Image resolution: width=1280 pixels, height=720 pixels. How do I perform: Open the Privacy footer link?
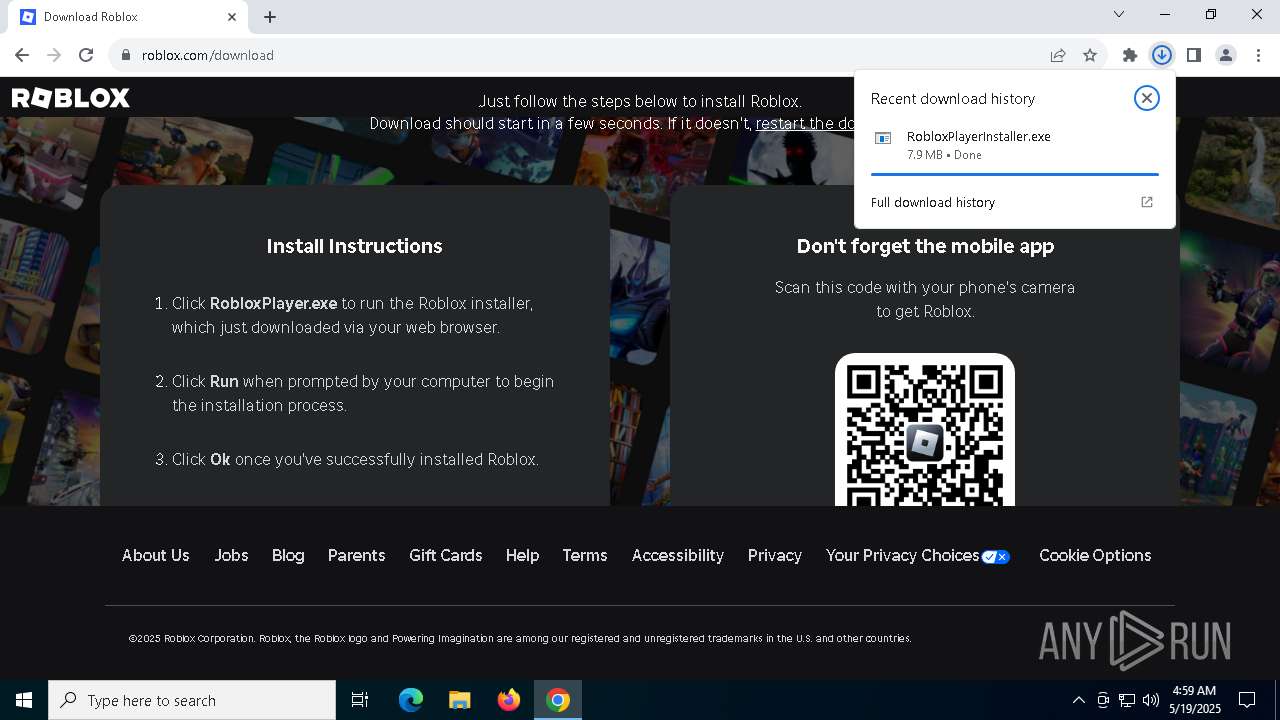click(x=775, y=555)
